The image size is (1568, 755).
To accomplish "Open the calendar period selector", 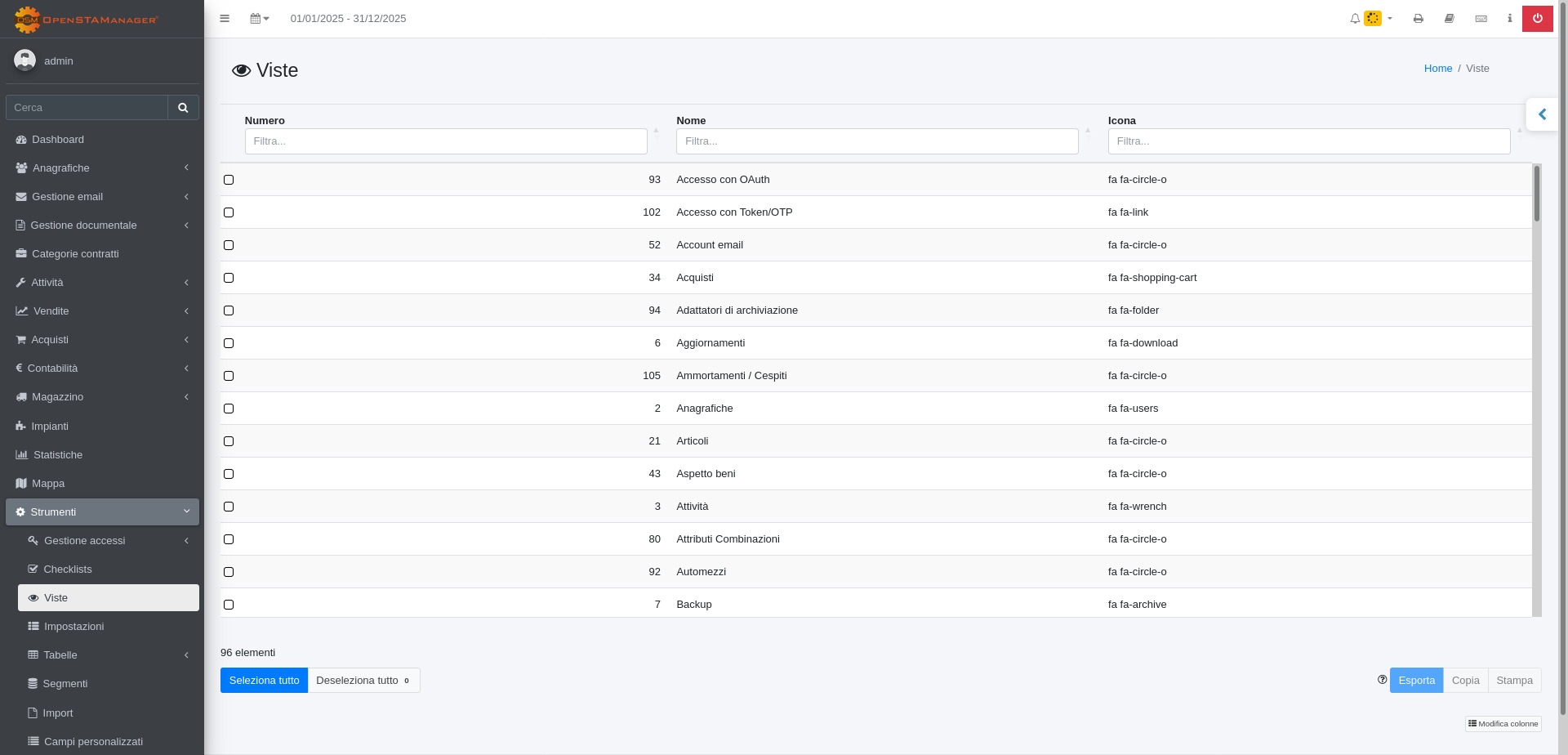I will pyautogui.click(x=259, y=18).
